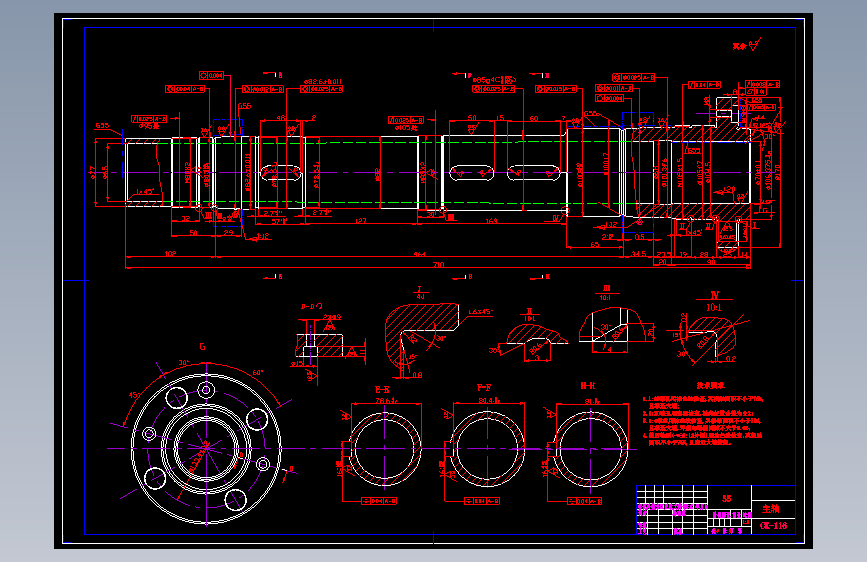Image resolution: width=867 pixels, height=562 pixels.
Task: Select the leftmost keyway slot on the shaft
Action: (280, 172)
